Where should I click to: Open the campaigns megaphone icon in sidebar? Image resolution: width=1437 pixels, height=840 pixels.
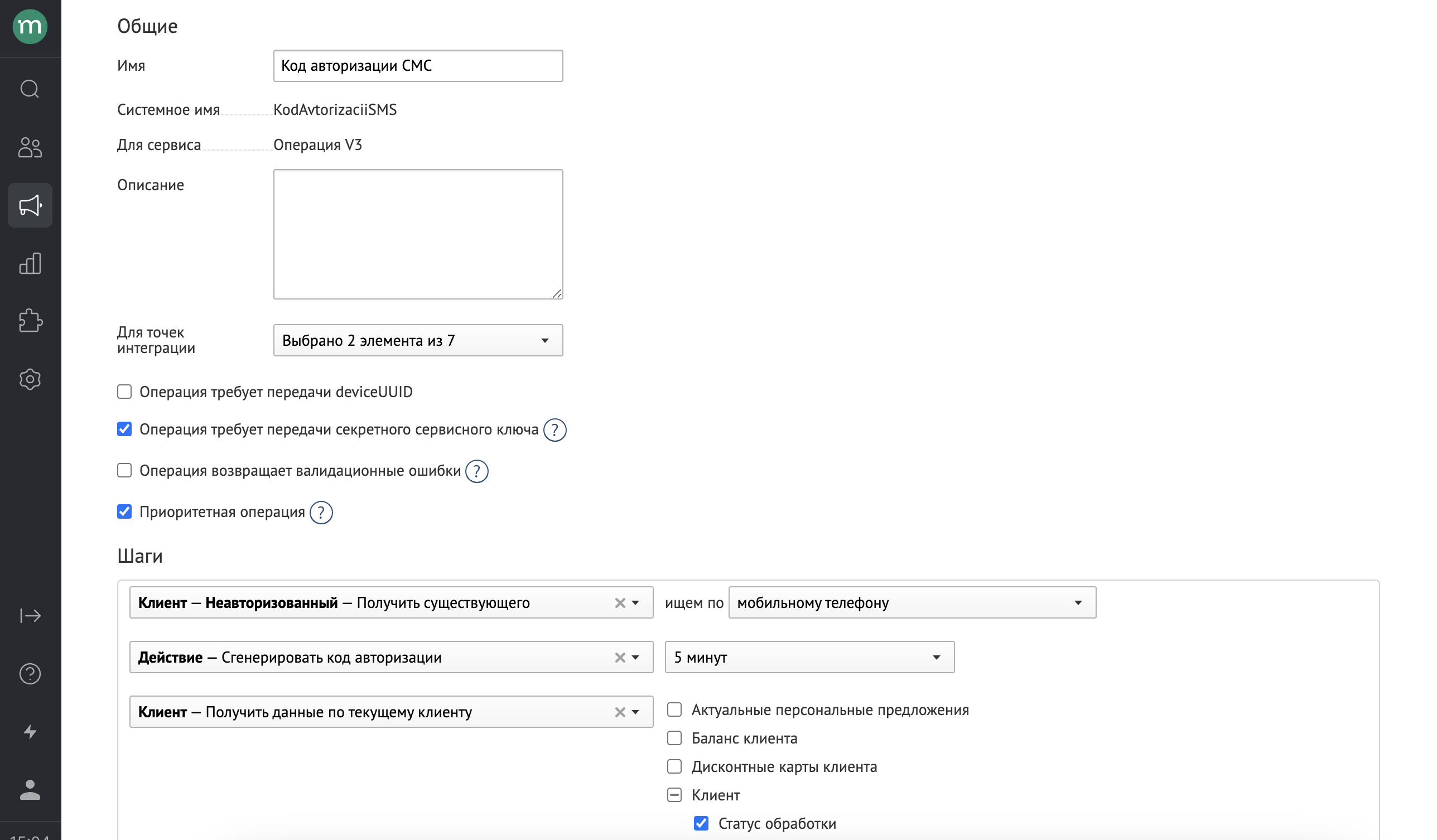[x=30, y=205]
